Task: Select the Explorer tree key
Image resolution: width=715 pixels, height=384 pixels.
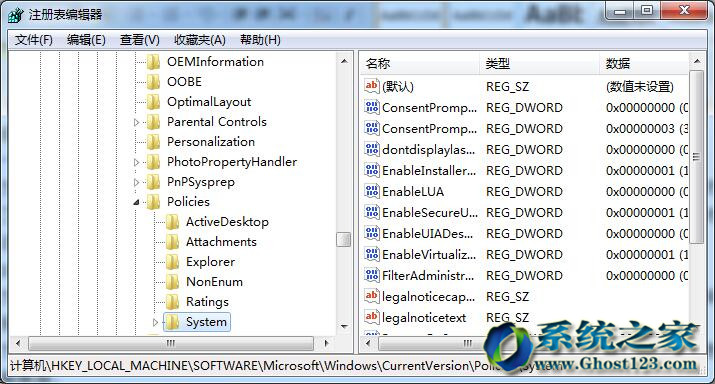Action: [210, 262]
